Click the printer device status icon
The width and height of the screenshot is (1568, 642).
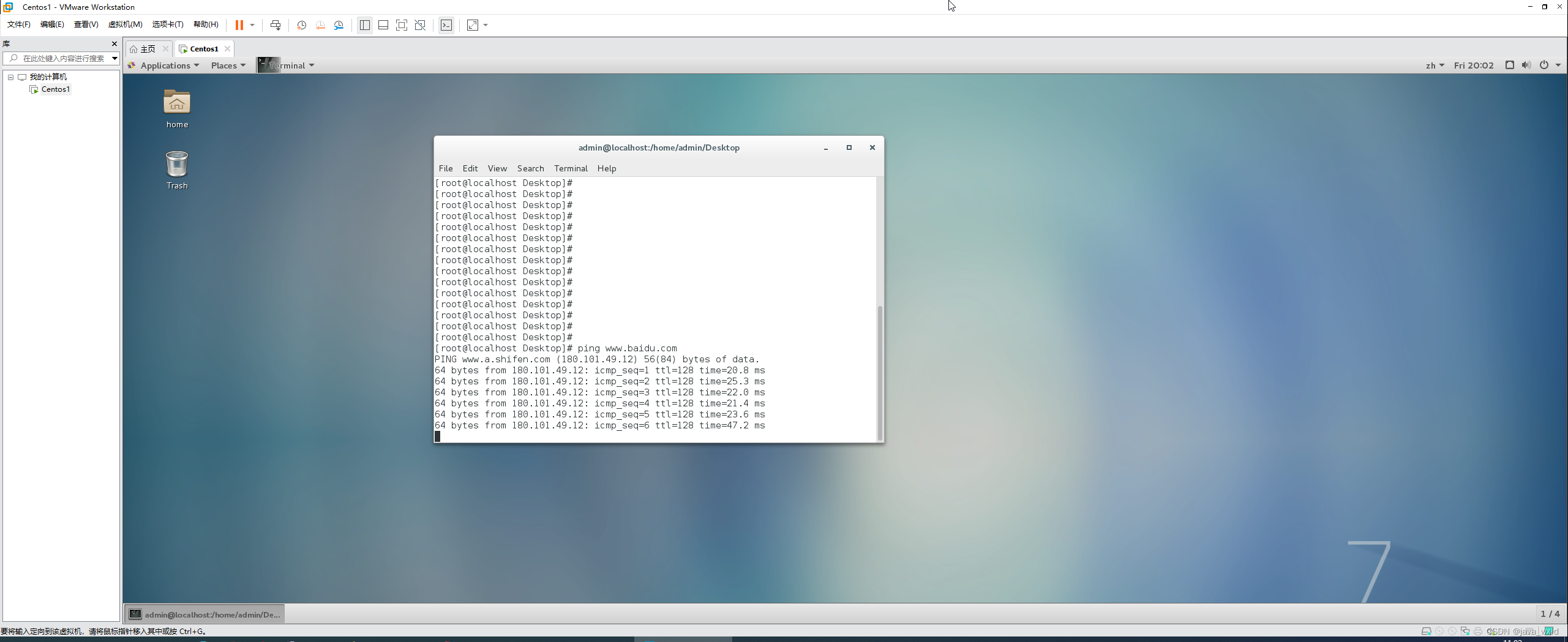coord(1478,631)
